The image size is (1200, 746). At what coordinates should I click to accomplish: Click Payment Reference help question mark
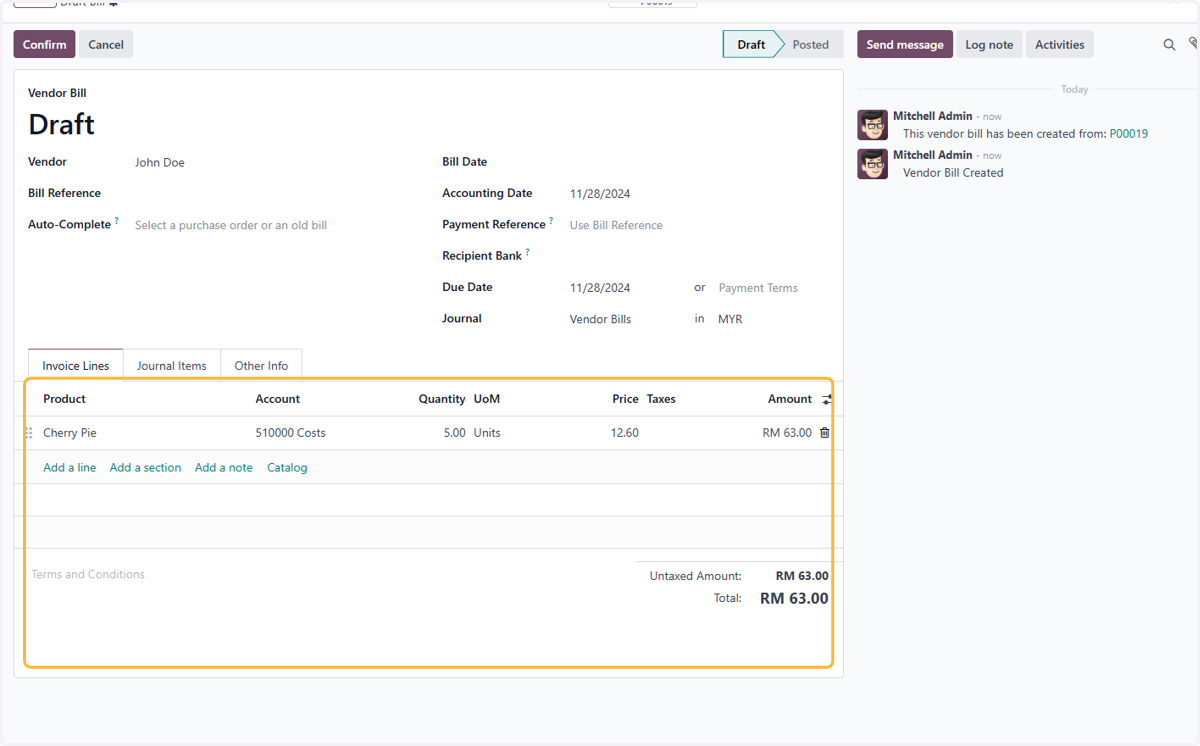pos(551,221)
